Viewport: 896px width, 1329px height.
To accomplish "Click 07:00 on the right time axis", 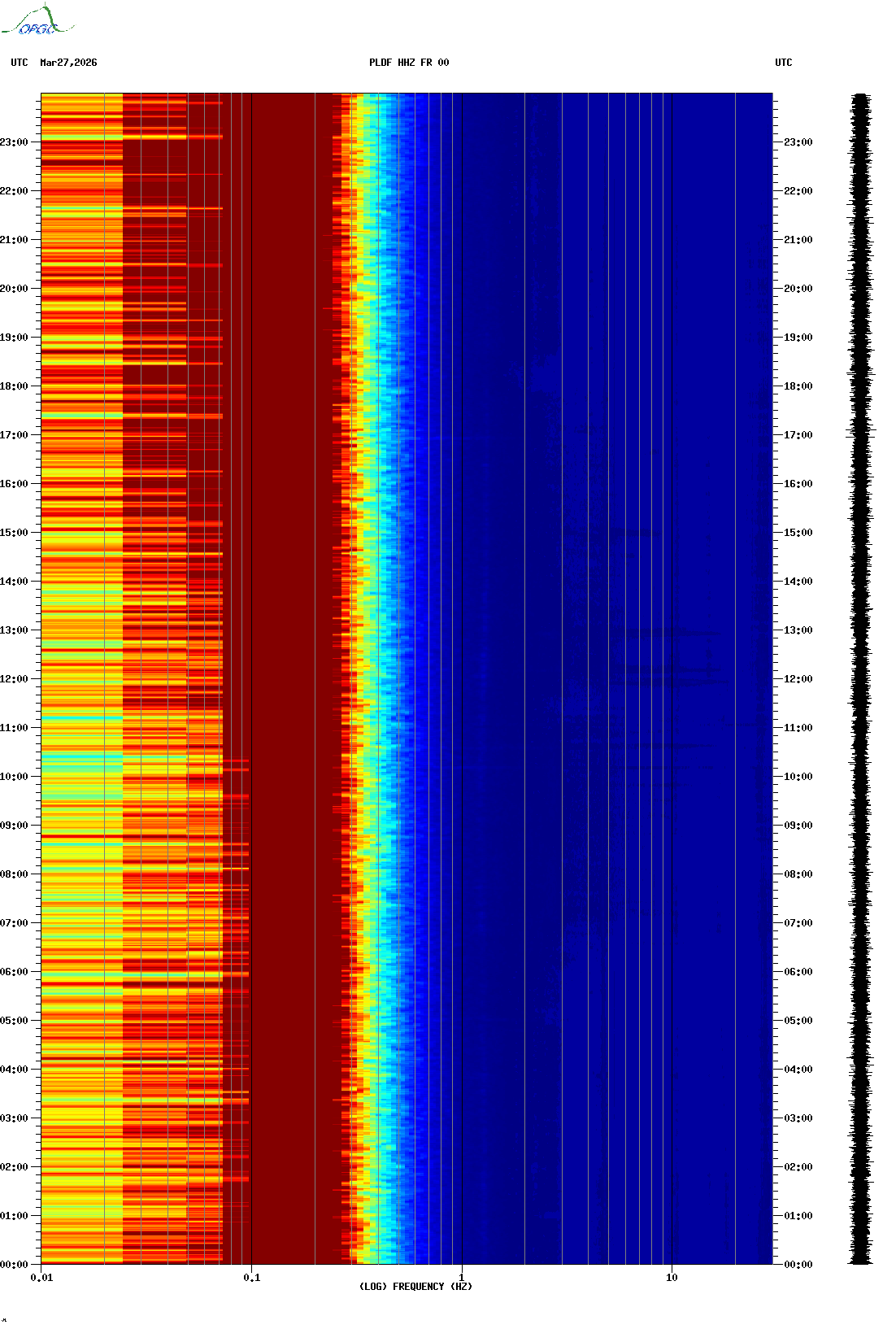I will click(798, 923).
